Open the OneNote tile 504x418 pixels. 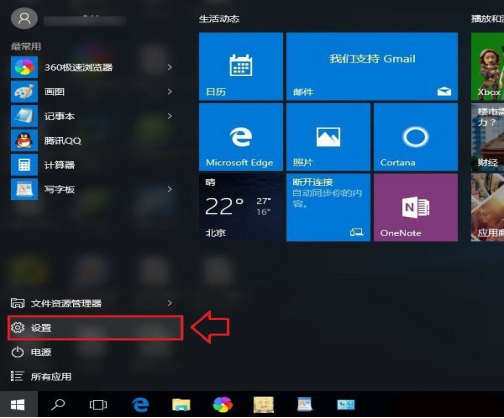416,207
